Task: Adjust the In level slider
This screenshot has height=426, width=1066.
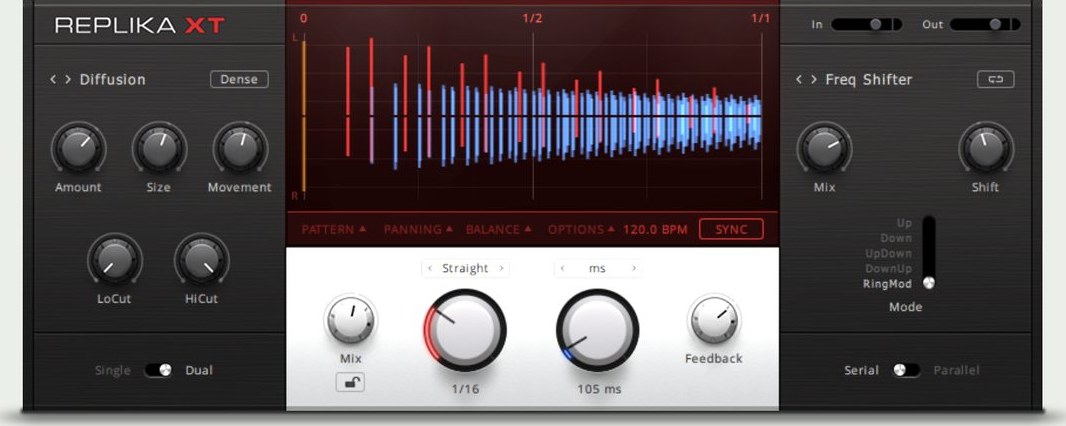Action: (x=867, y=24)
